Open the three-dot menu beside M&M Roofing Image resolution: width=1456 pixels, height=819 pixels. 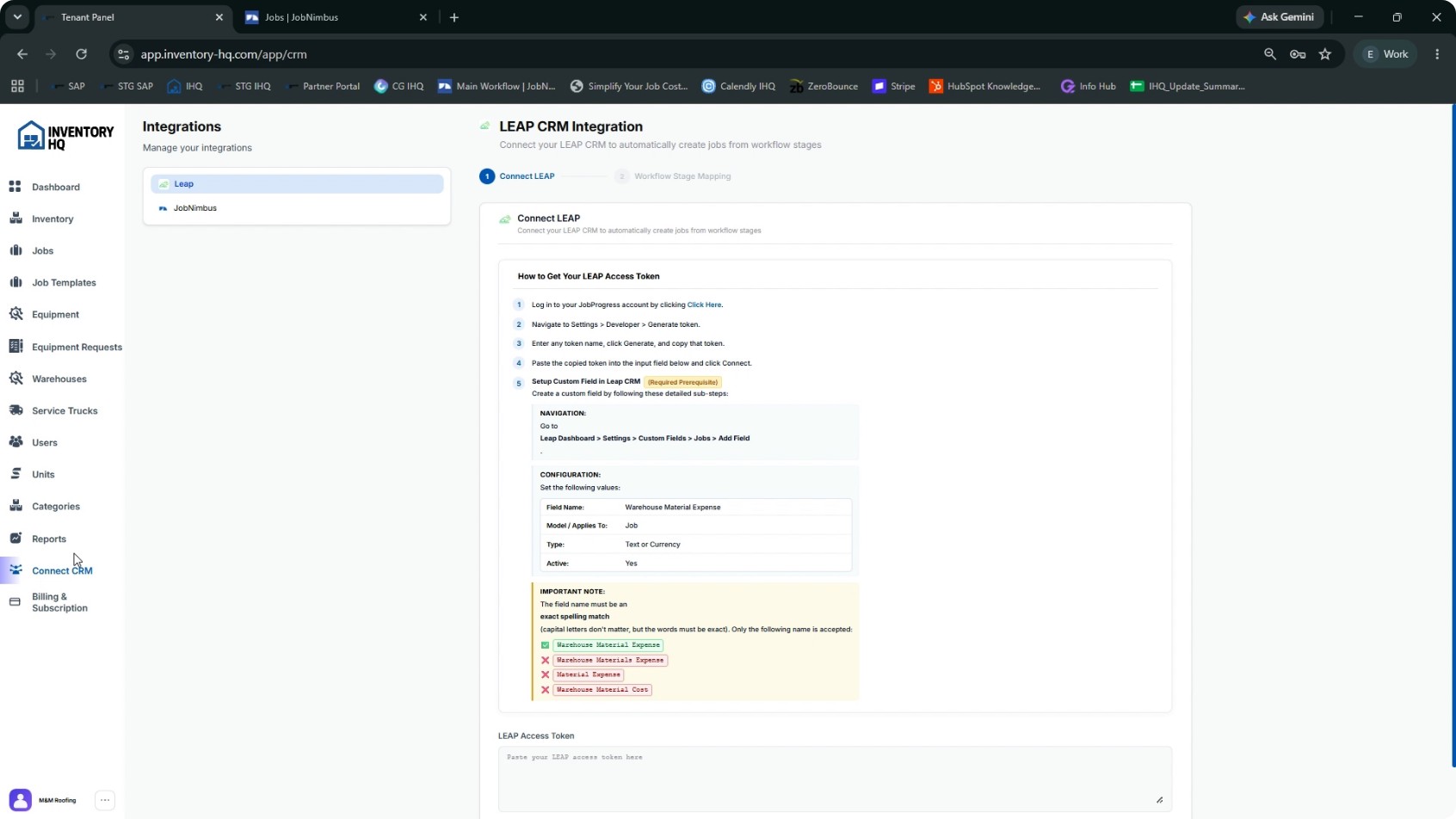click(105, 800)
